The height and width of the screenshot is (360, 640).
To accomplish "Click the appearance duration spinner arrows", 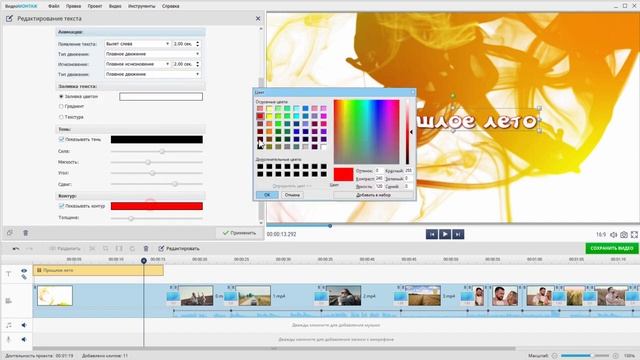I will [x=198, y=44].
